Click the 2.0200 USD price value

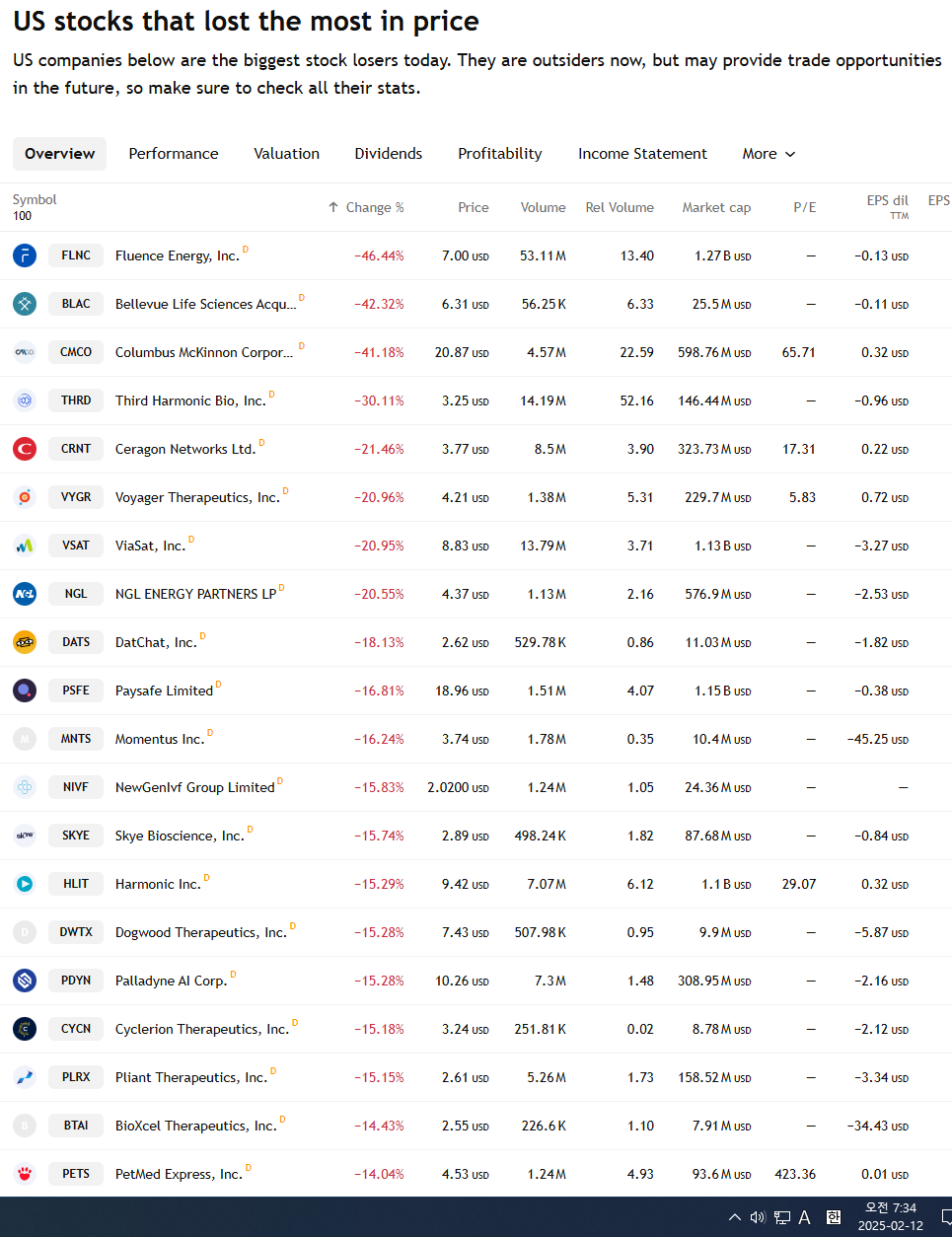click(x=458, y=788)
